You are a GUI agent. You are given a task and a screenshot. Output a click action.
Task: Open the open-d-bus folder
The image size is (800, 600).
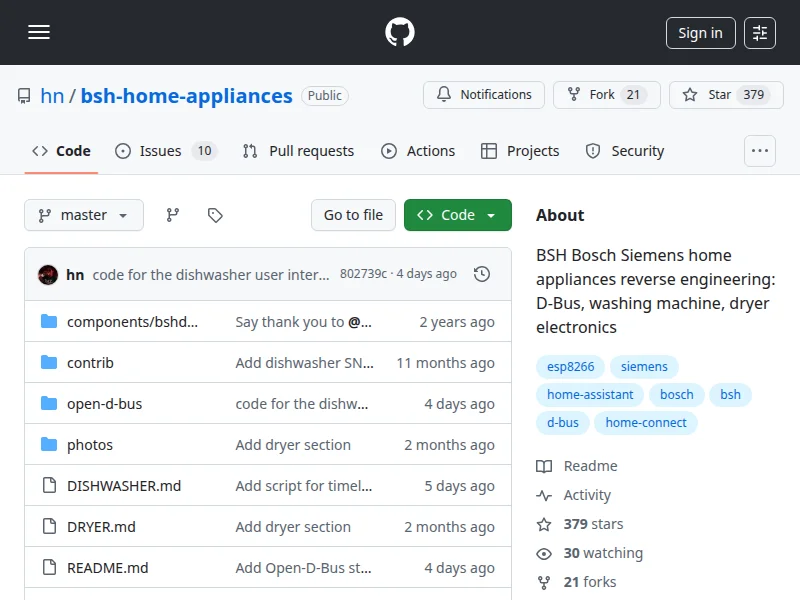[104, 404]
